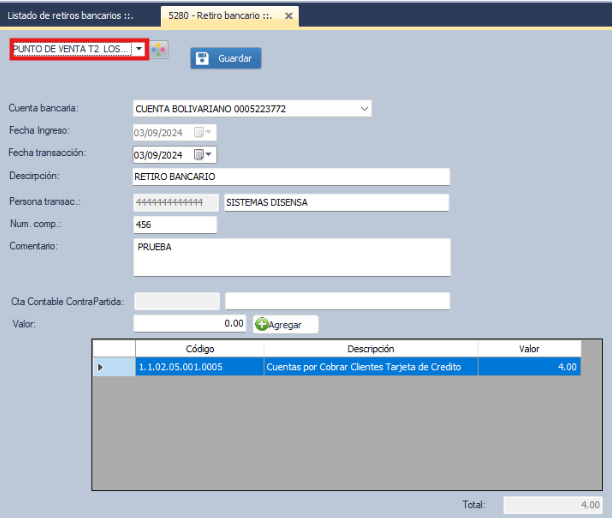
Task: Open the Cuenta bancaria dropdown list
Action: (363, 108)
